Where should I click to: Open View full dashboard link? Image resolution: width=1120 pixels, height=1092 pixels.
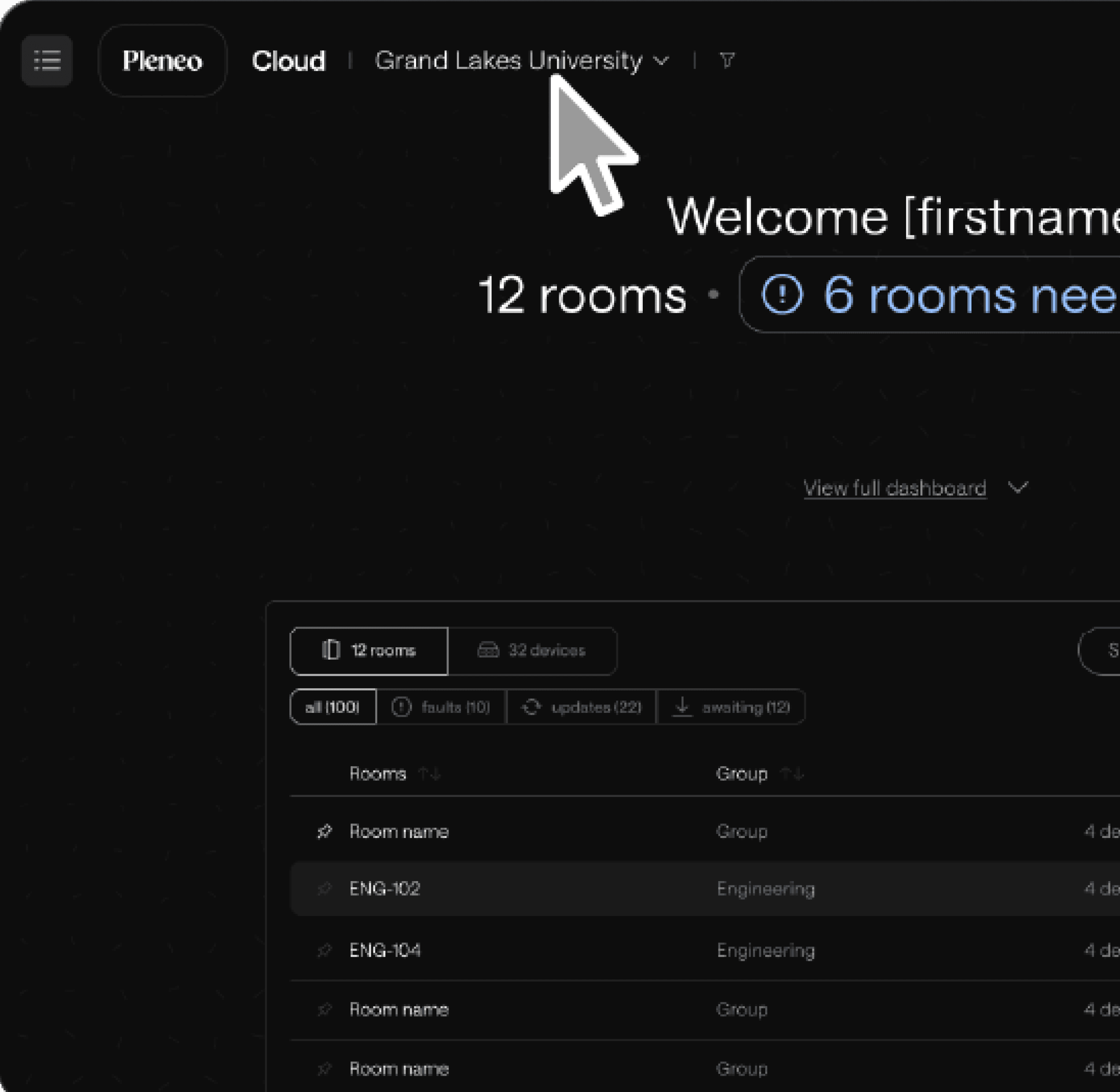click(x=894, y=488)
